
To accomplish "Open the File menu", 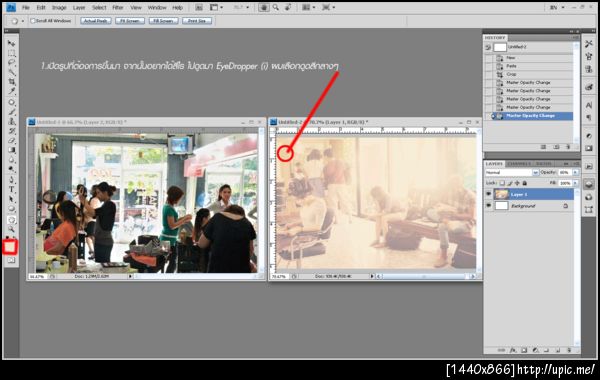I will point(26,8).
